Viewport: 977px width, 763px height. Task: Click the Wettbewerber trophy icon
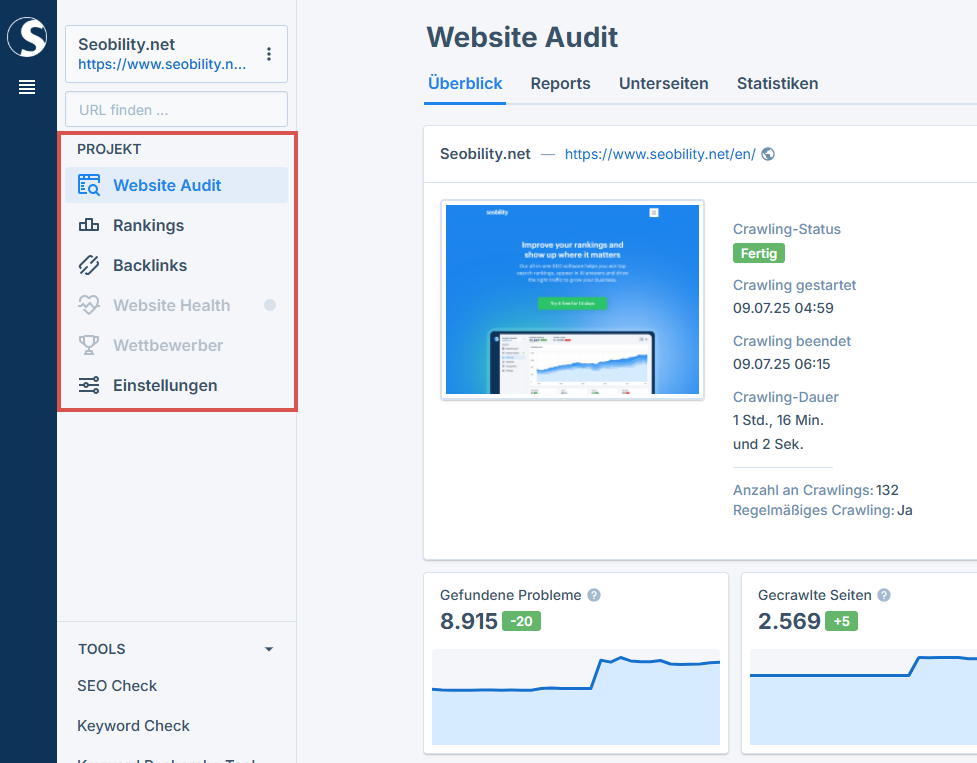tap(89, 345)
